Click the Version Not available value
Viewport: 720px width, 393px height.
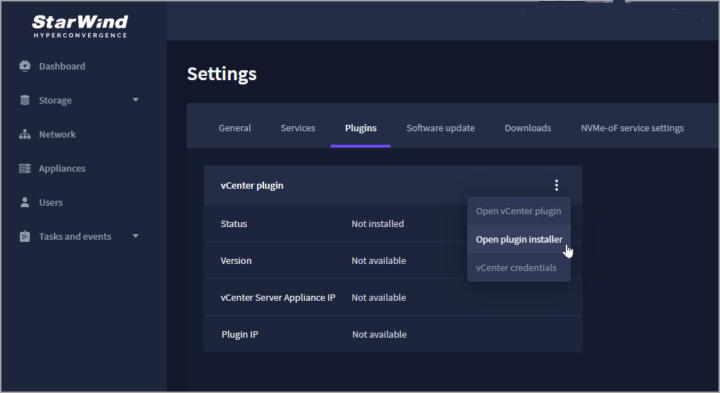point(379,260)
